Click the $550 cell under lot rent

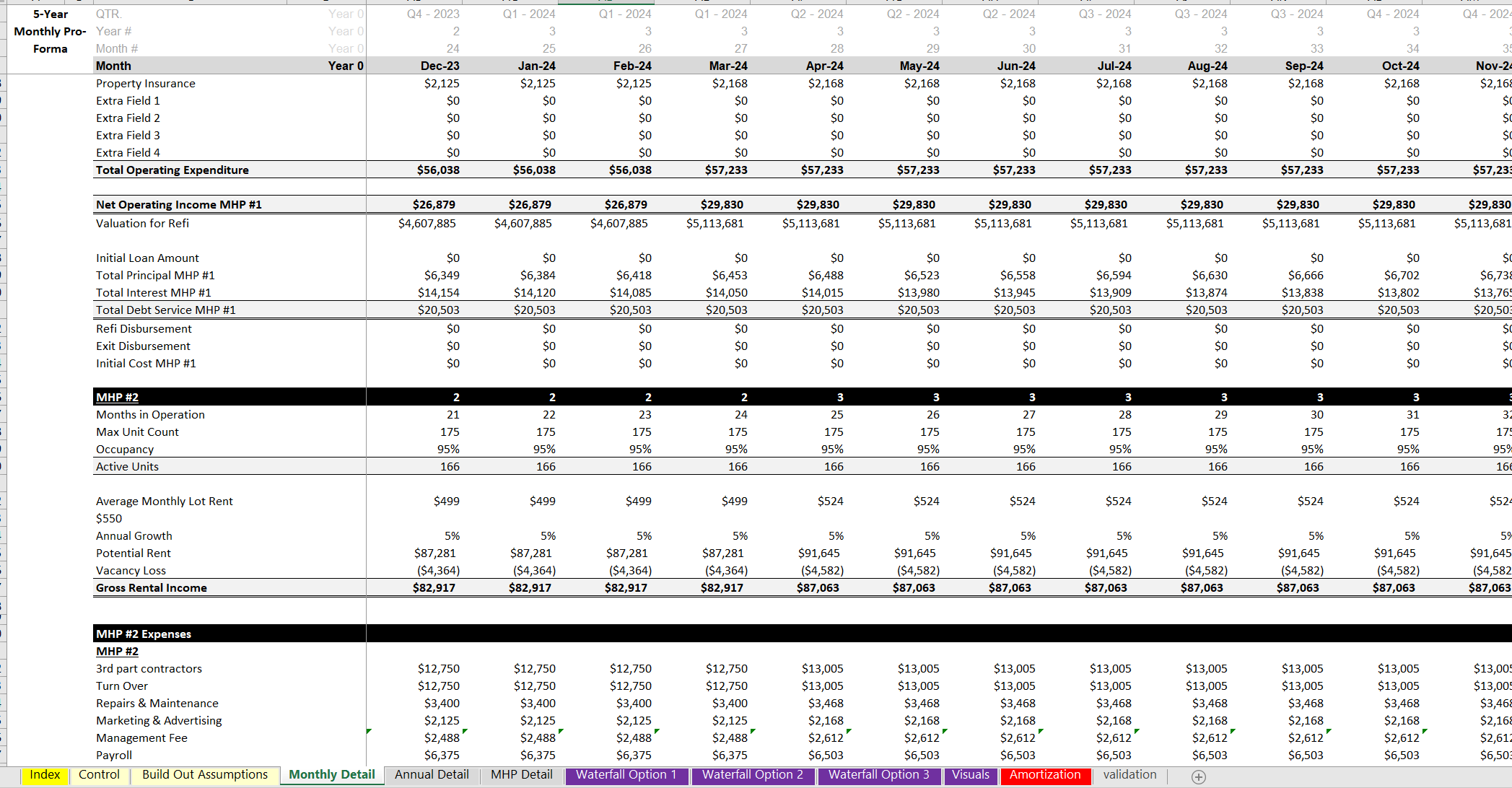coord(109,519)
